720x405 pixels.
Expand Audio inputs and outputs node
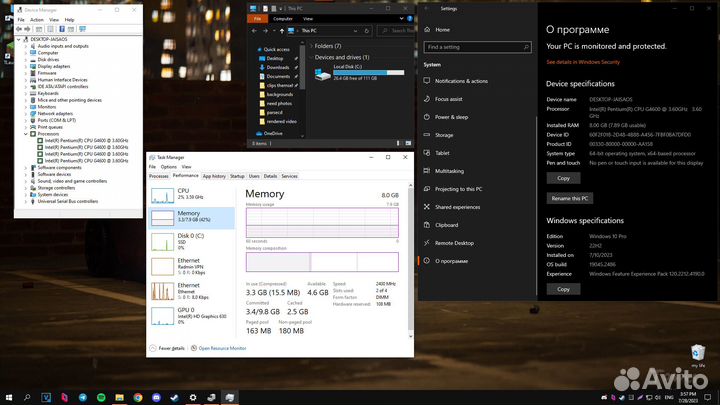pos(26,46)
